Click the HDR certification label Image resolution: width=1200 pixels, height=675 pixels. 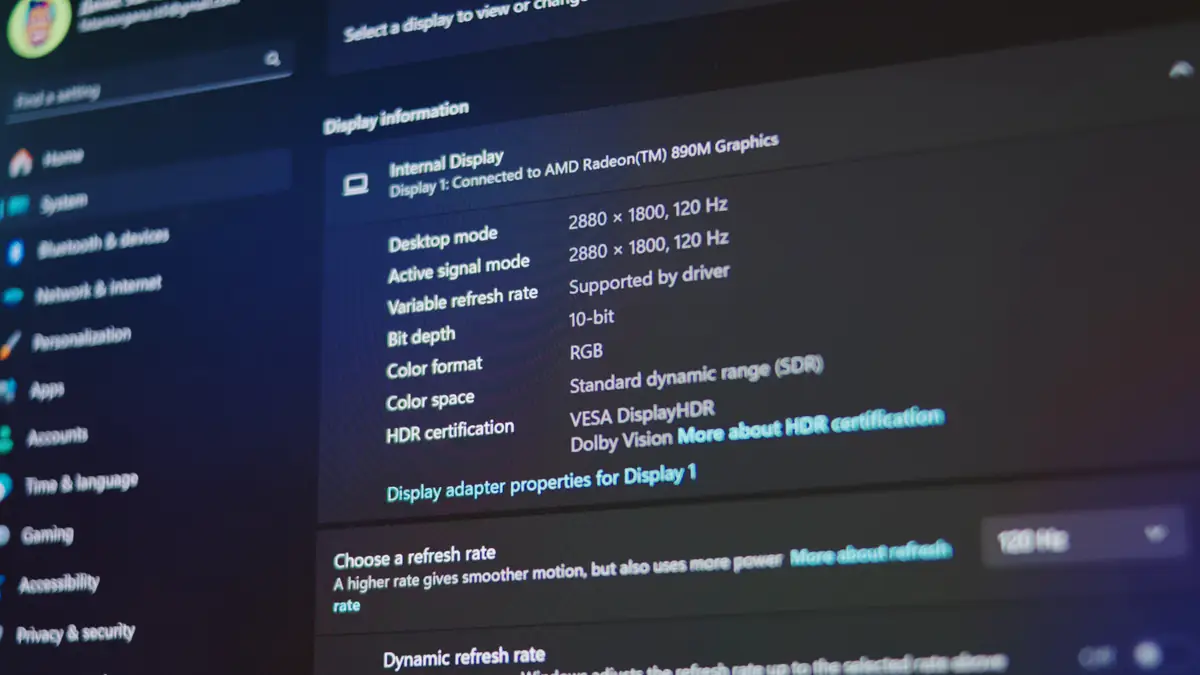pyautogui.click(x=450, y=431)
